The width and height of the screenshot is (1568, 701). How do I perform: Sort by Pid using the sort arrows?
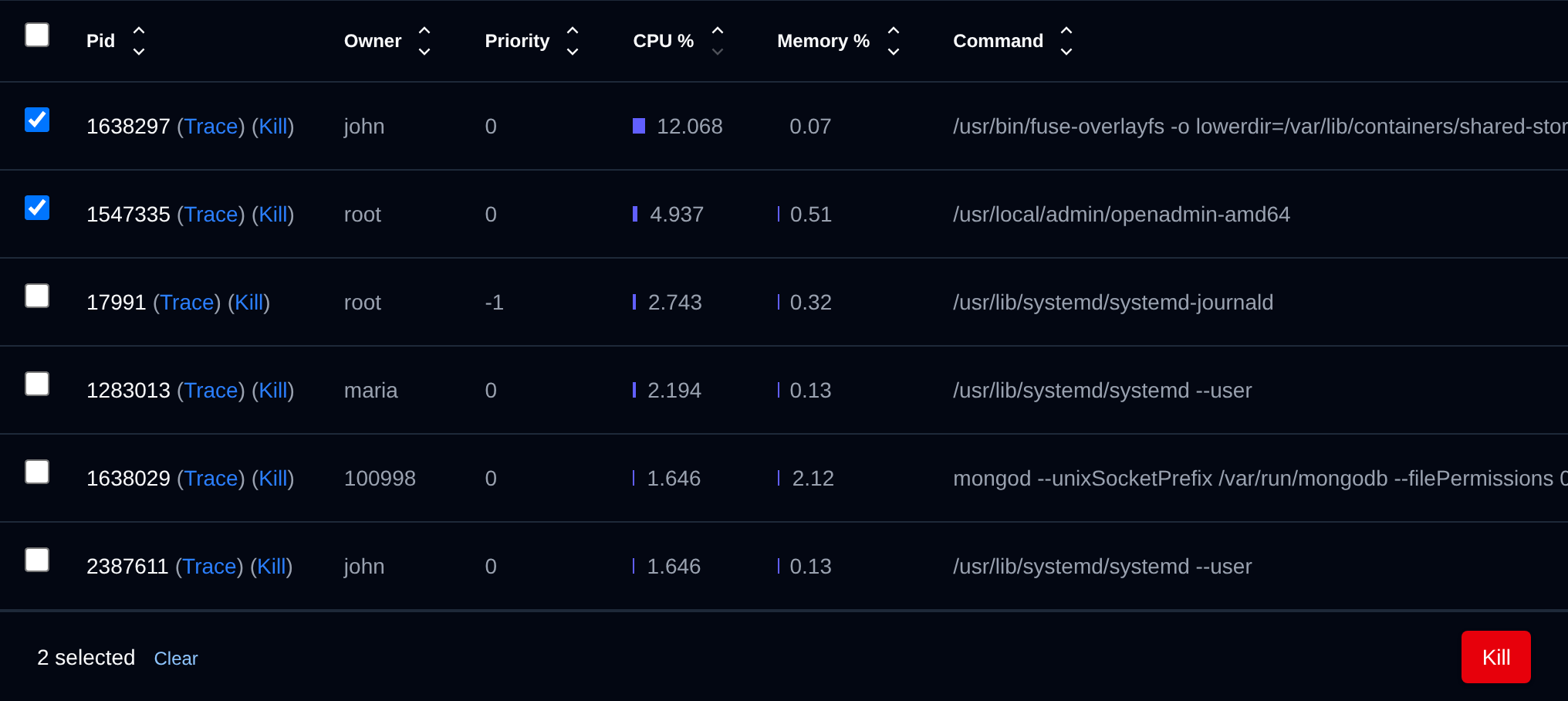[x=139, y=41]
